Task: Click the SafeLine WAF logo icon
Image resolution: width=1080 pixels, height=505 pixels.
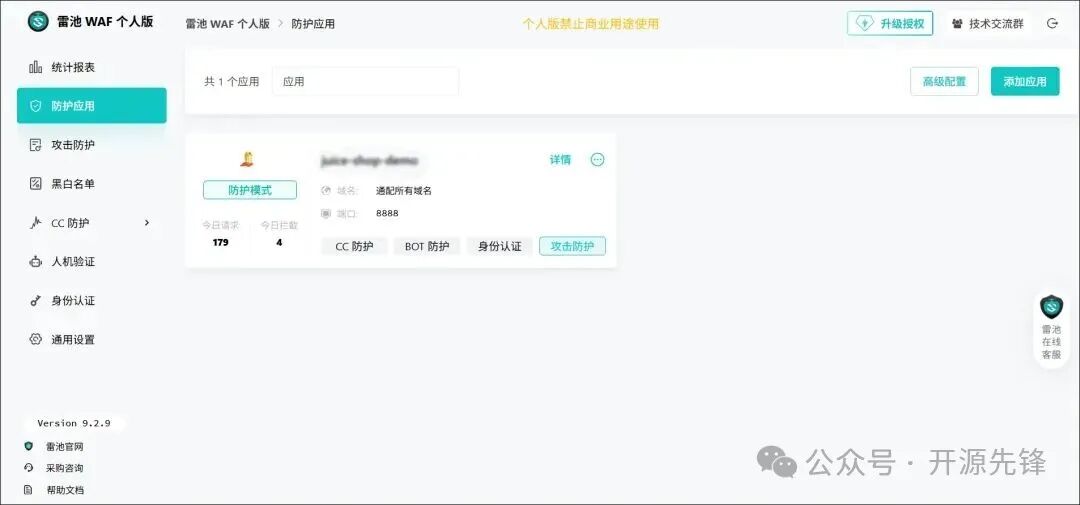Action: click(x=38, y=21)
